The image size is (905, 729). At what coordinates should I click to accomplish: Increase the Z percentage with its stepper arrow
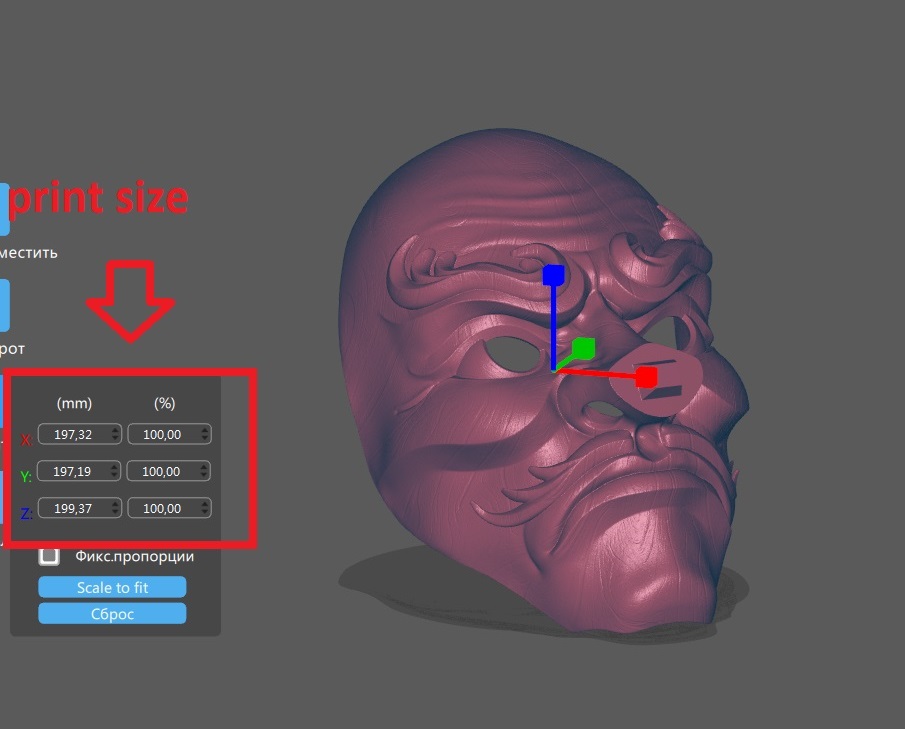point(203,503)
